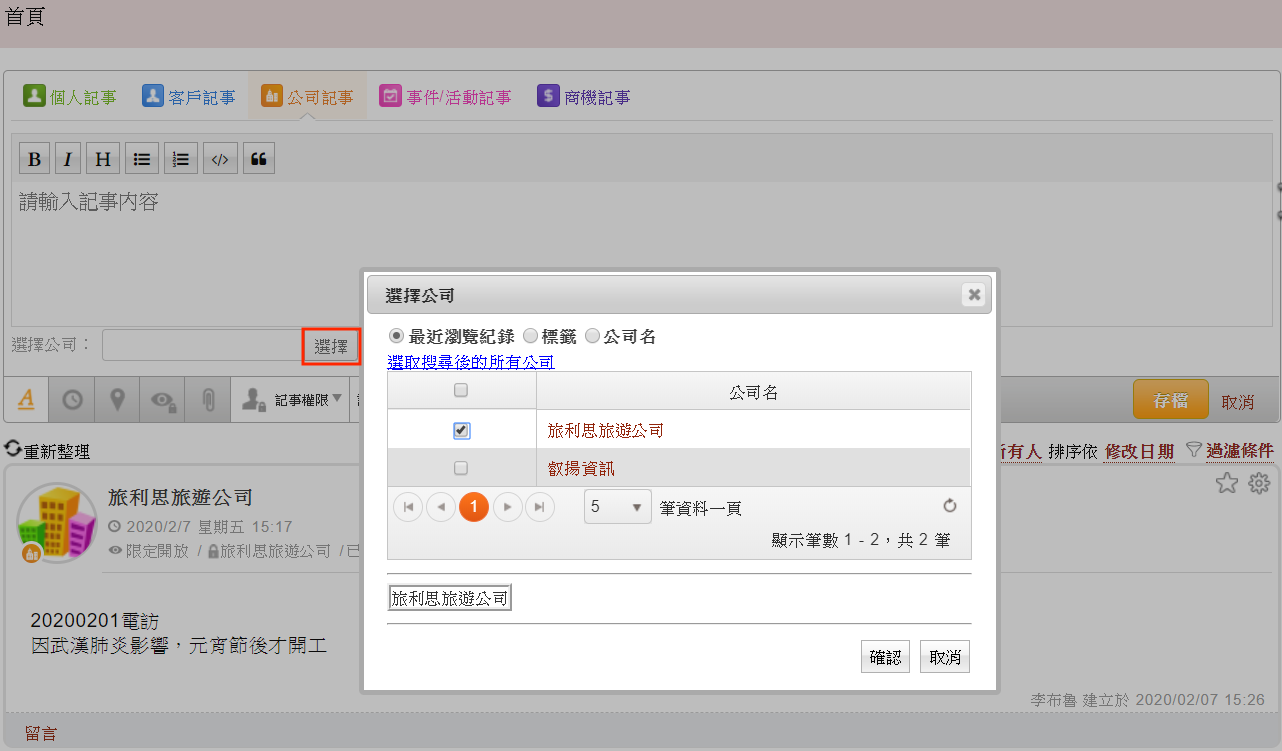Viewport: 1282px width, 751px height.
Task: Uncheck the 旅利思旅遊公司 checkbox
Action: (x=461, y=430)
